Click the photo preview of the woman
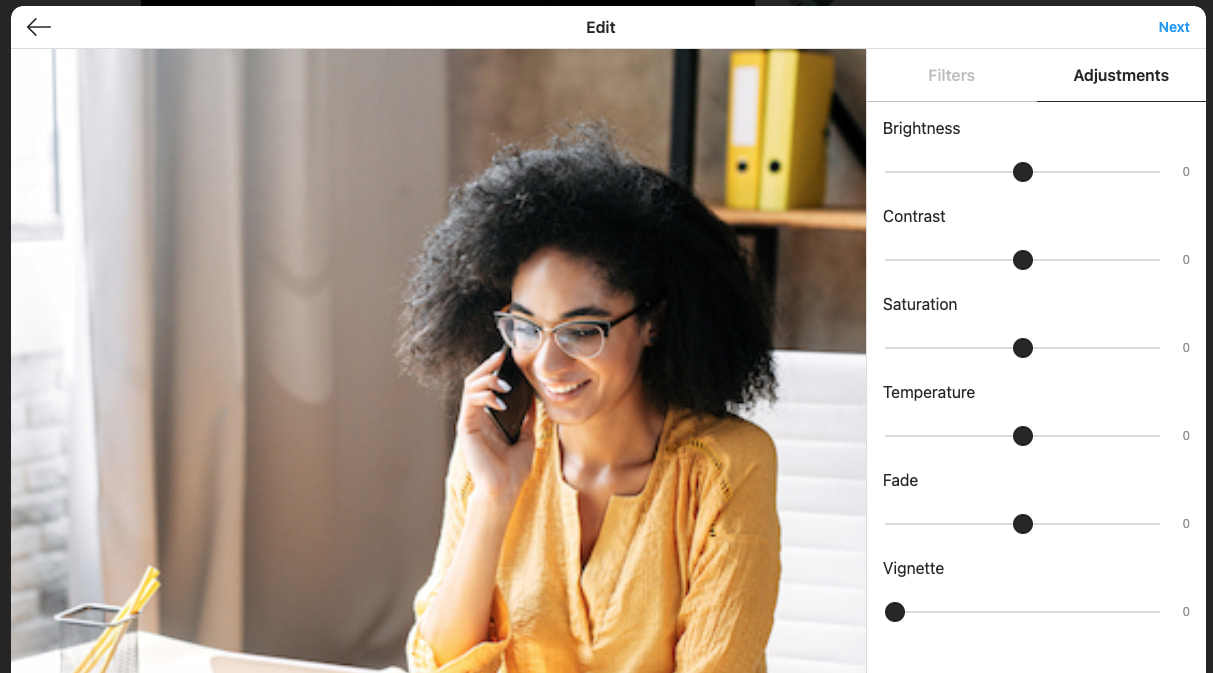Image resolution: width=1213 pixels, height=673 pixels. tap(438, 361)
